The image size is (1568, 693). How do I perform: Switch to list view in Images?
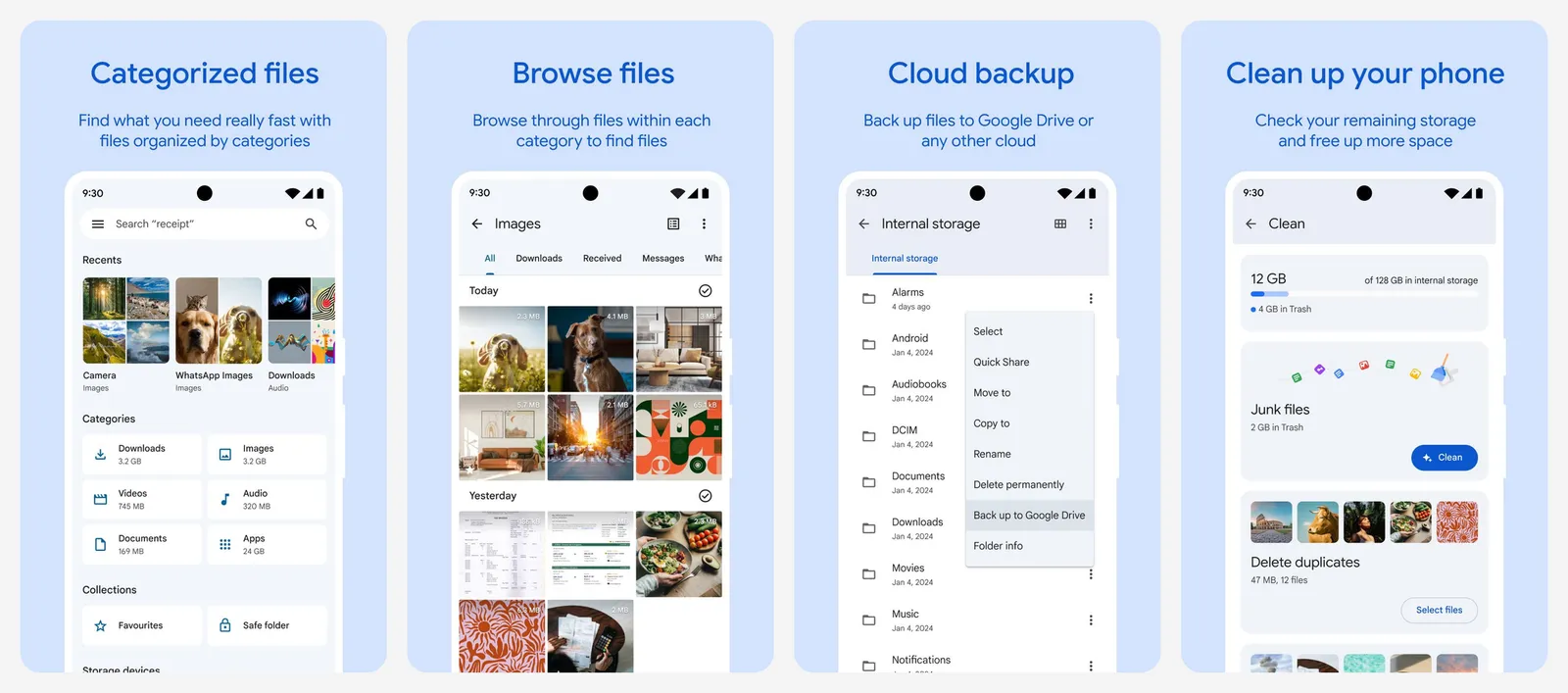pos(673,223)
